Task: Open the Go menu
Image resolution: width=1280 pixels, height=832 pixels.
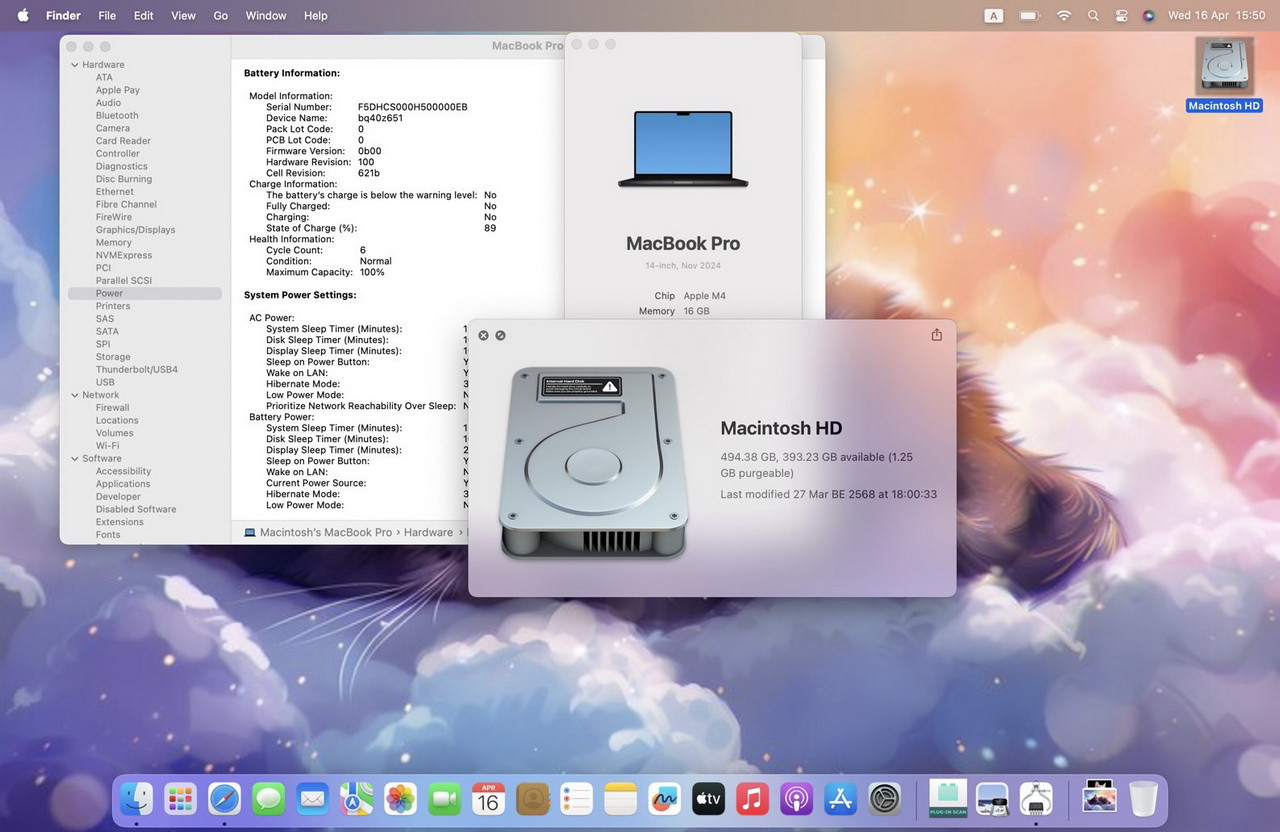Action: click(x=221, y=16)
